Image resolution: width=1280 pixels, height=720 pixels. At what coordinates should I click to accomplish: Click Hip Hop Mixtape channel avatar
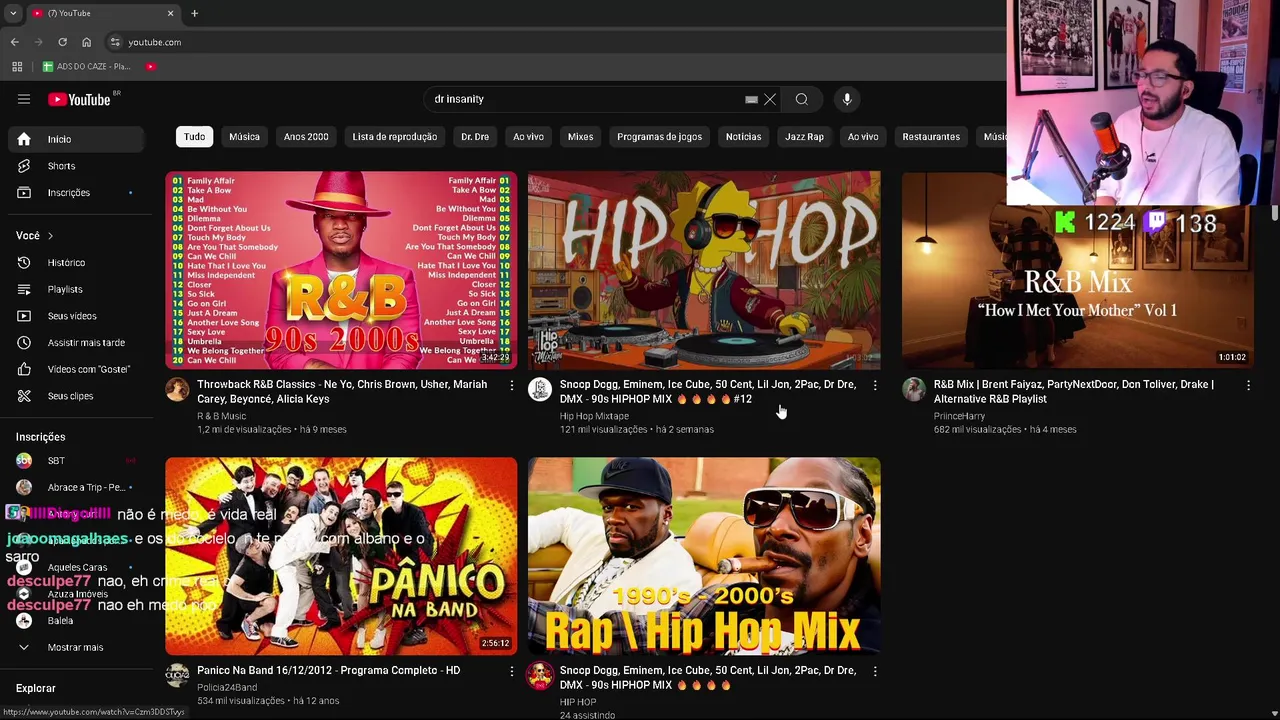(x=540, y=389)
